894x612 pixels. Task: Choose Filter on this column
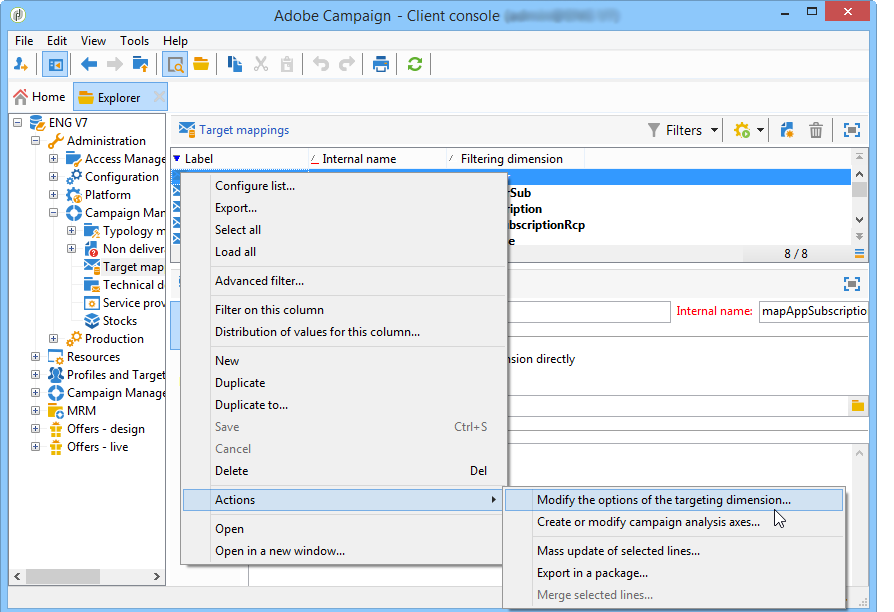click(269, 310)
